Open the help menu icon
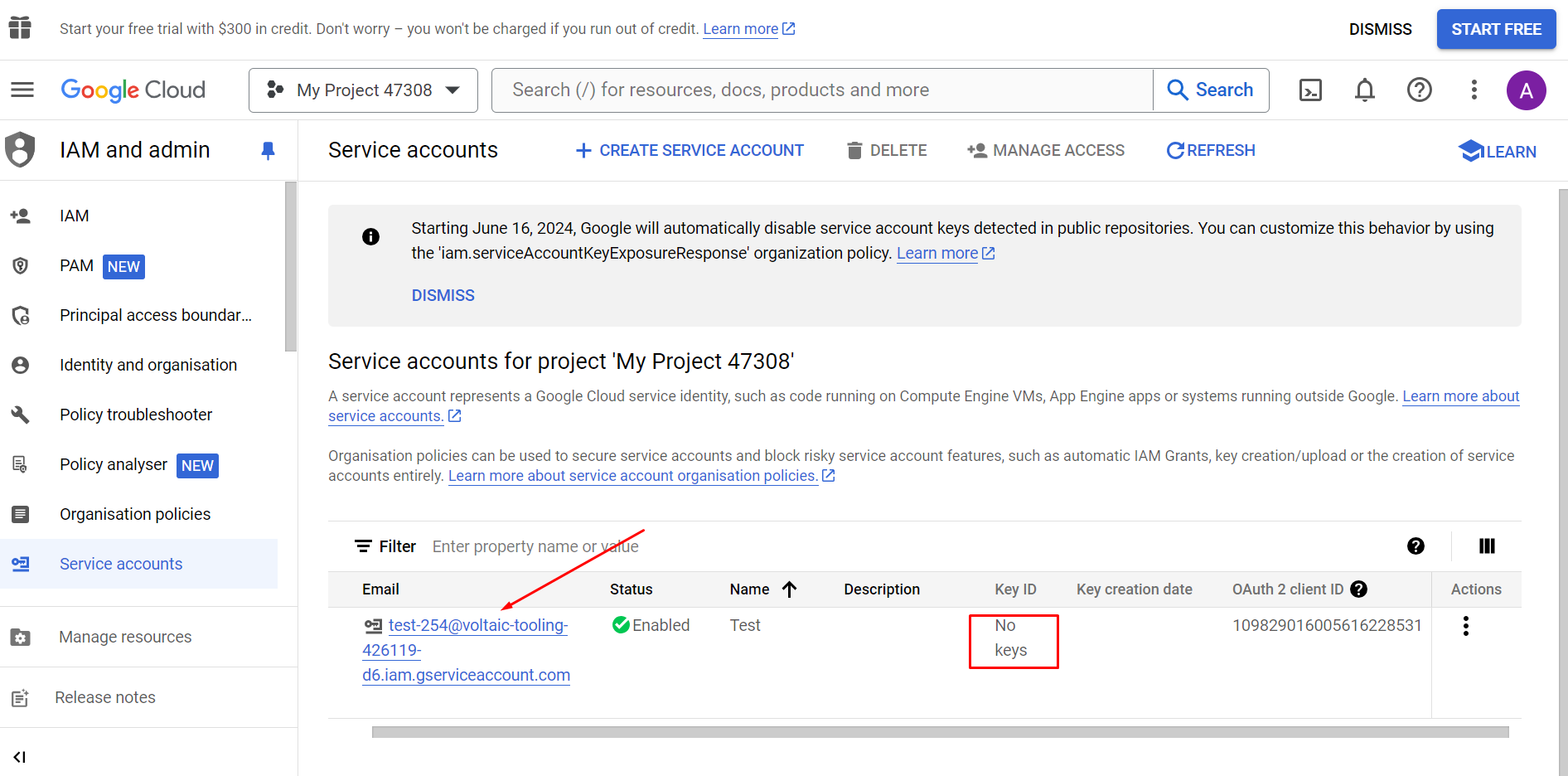This screenshot has width=1568, height=776. tap(1419, 90)
